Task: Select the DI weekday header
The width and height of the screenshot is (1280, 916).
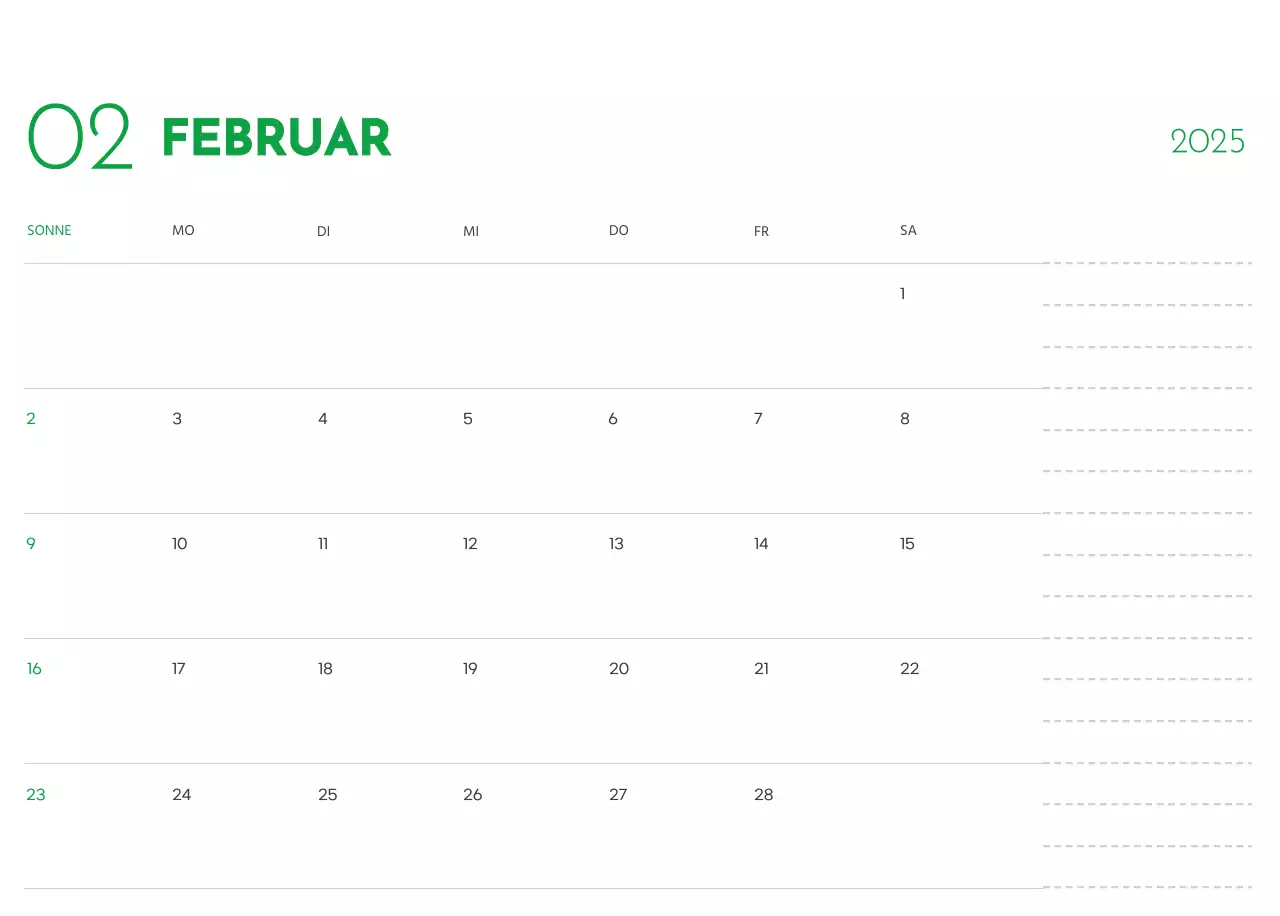Action: coord(323,232)
